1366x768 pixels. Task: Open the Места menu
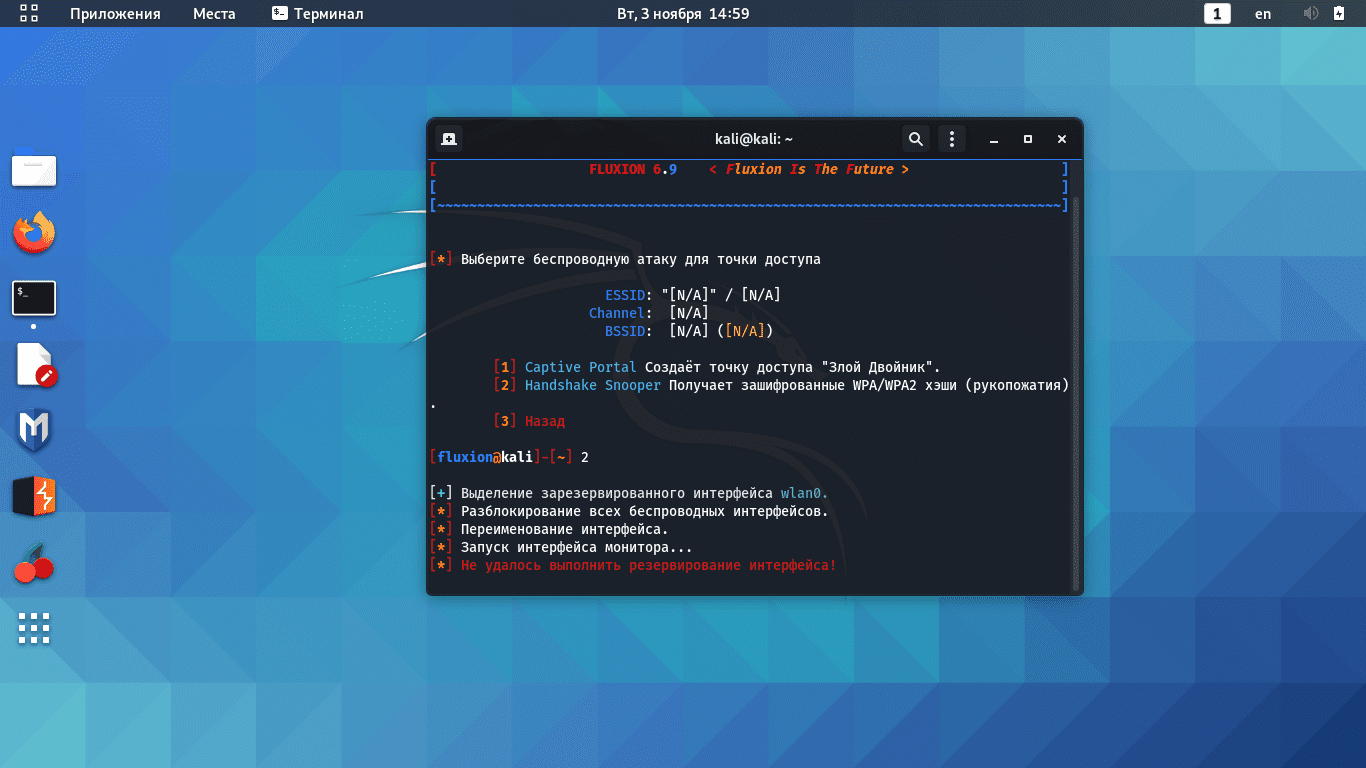(x=214, y=13)
